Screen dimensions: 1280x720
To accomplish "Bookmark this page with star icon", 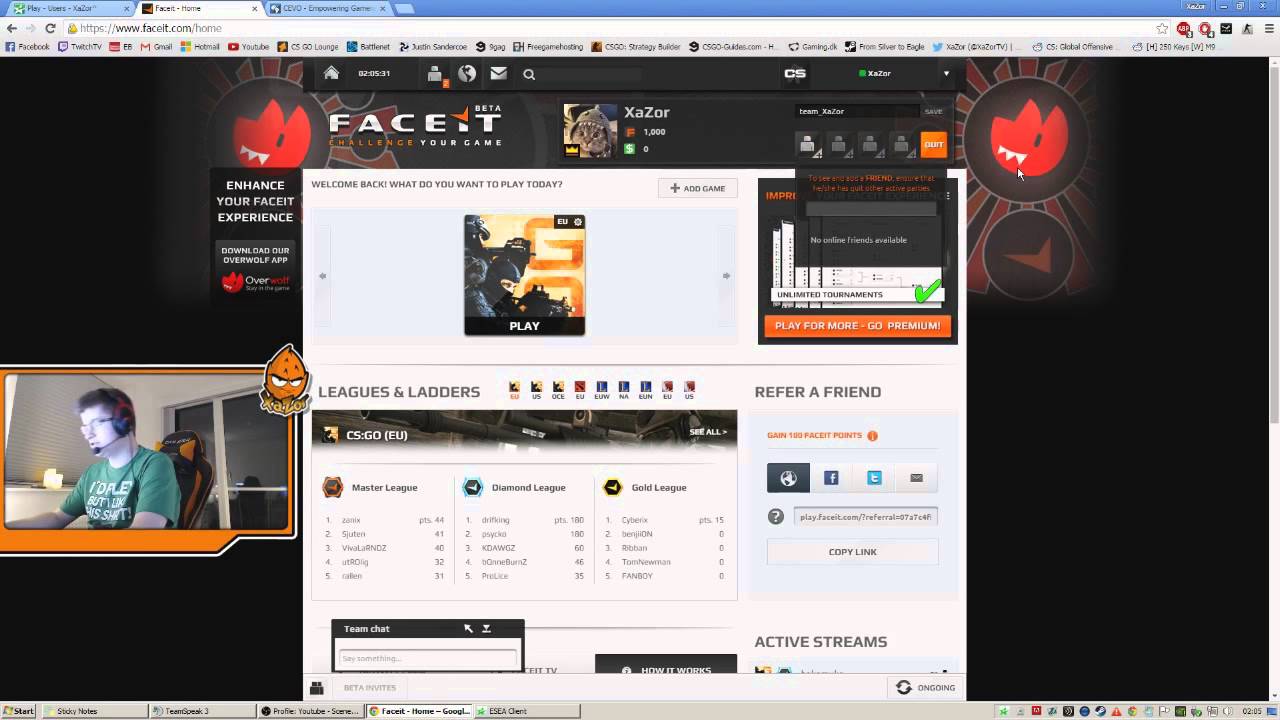I will pyautogui.click(x=1162, y=28).
